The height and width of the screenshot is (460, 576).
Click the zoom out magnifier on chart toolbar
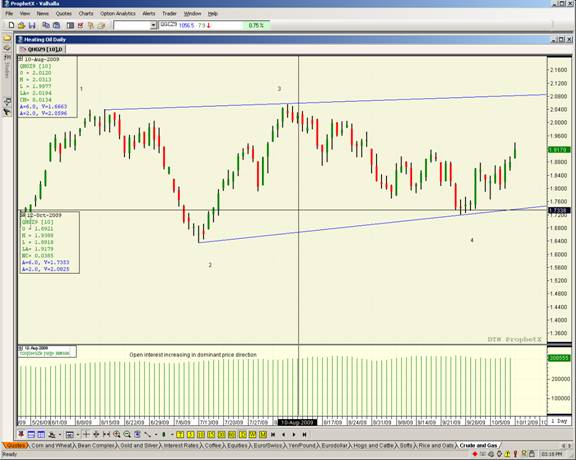pos(127,435)
